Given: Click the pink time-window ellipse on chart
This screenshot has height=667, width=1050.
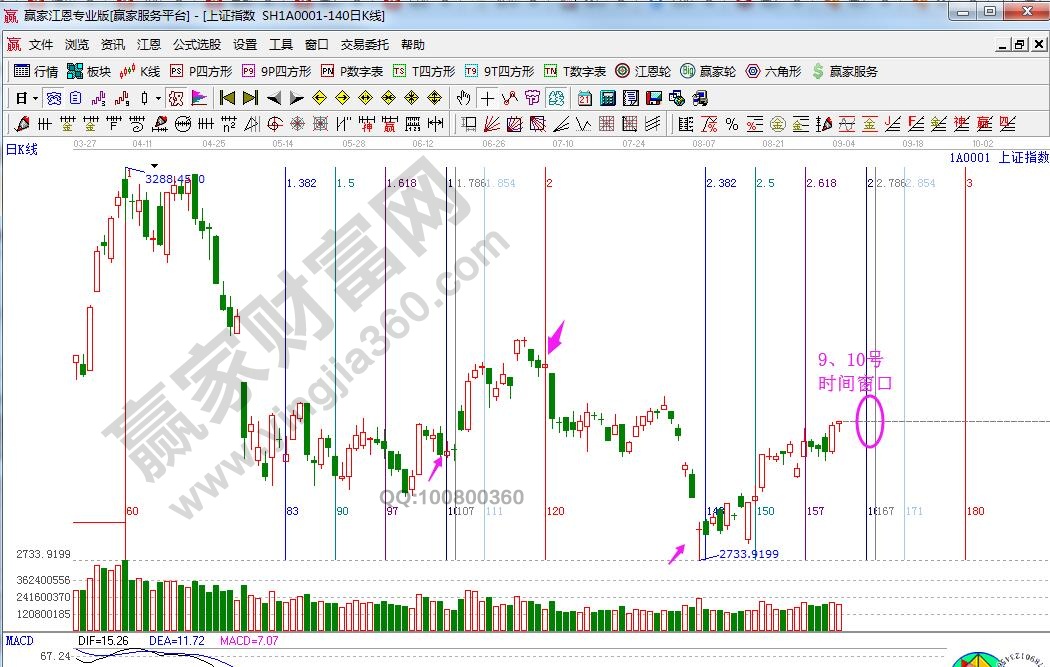Looking at the screenshot, I should coord(870,421).
